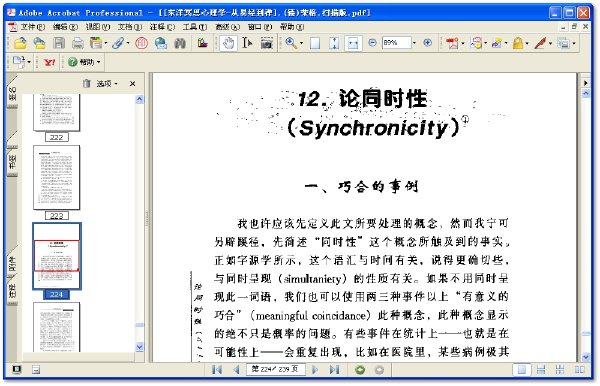Open the 文件 menu

pyautogui.click(x=32, y=27)
